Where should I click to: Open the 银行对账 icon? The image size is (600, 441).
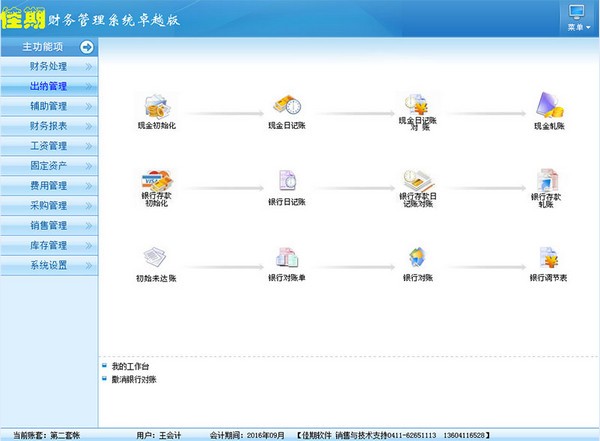(417, 257)
